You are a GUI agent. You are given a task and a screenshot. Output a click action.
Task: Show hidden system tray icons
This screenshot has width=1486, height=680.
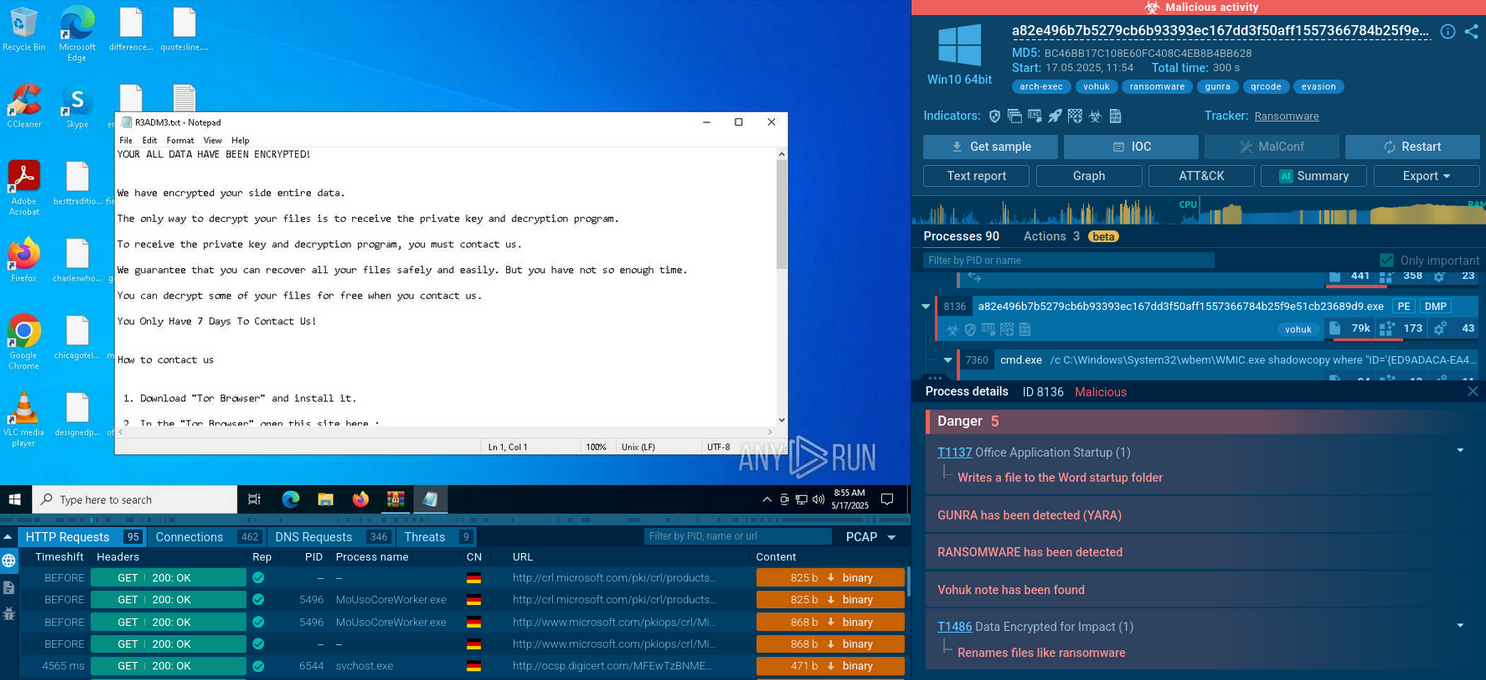[767, 499]
